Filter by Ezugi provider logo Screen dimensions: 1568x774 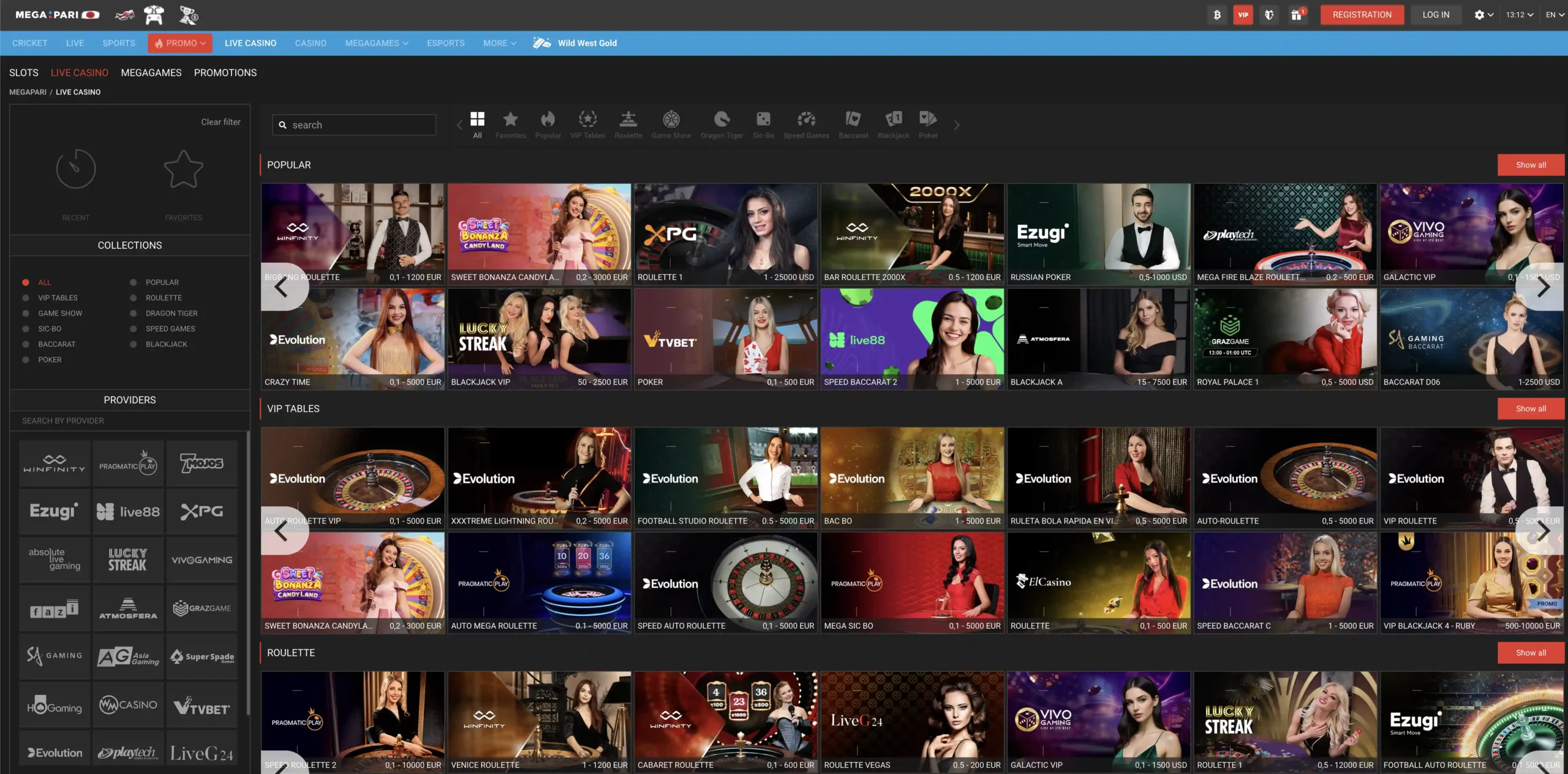(x=55, y=512)
